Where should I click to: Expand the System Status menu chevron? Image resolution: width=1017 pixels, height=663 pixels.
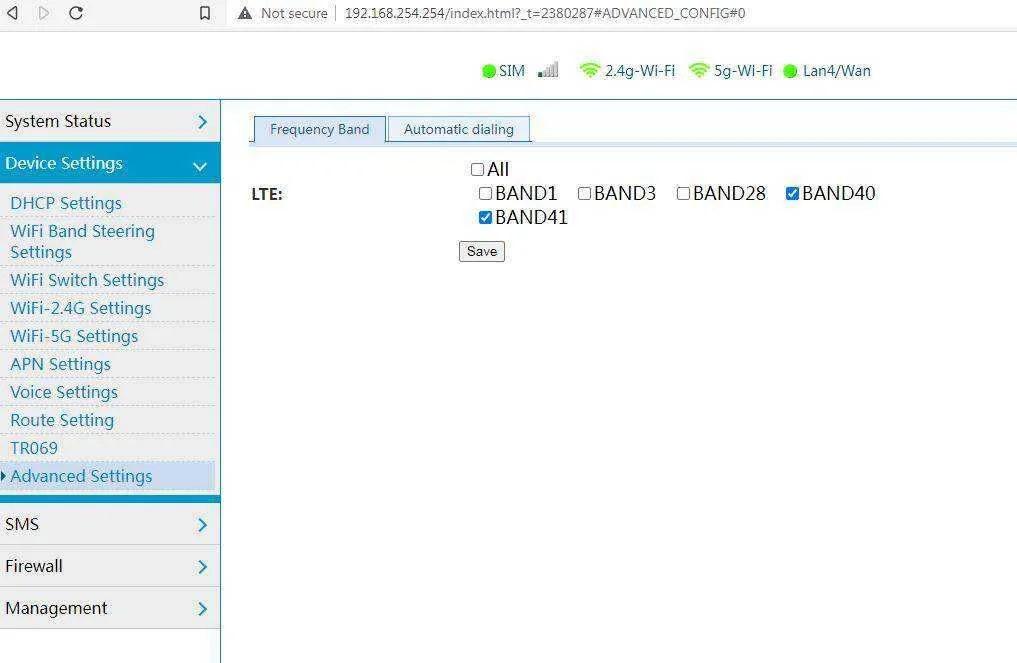[202, 121]
